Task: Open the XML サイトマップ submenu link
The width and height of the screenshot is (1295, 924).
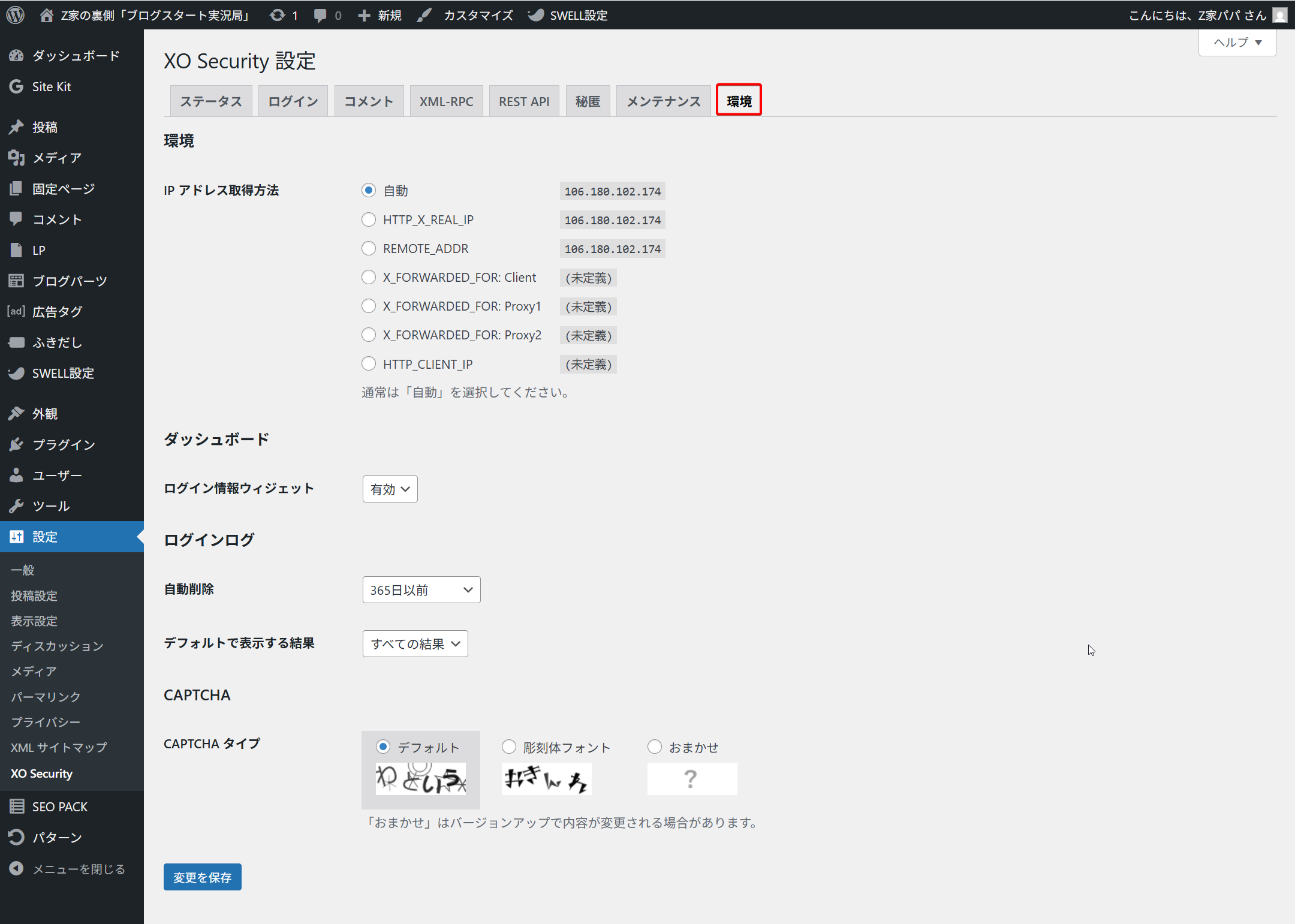Action: click(59, 747)
